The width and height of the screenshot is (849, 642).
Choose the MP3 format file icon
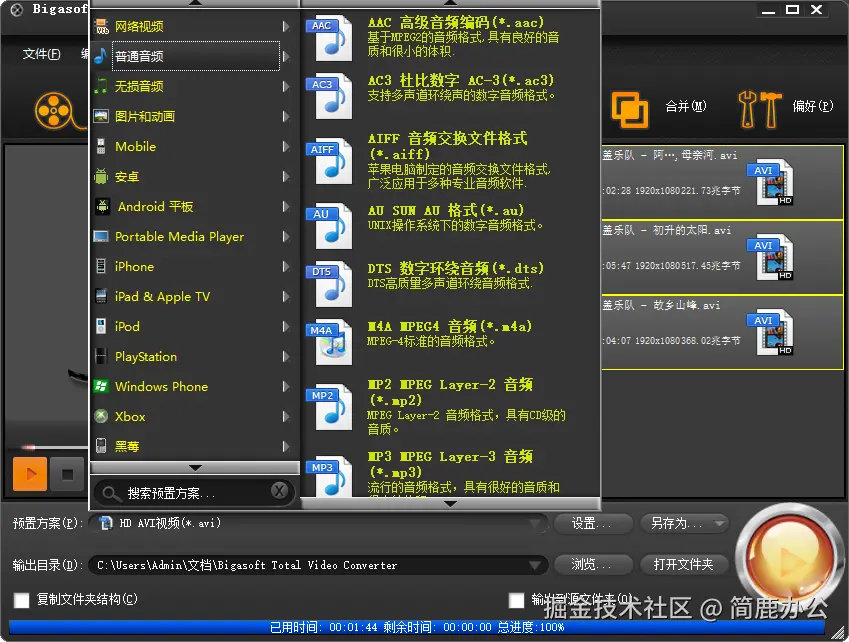(330, 475)
